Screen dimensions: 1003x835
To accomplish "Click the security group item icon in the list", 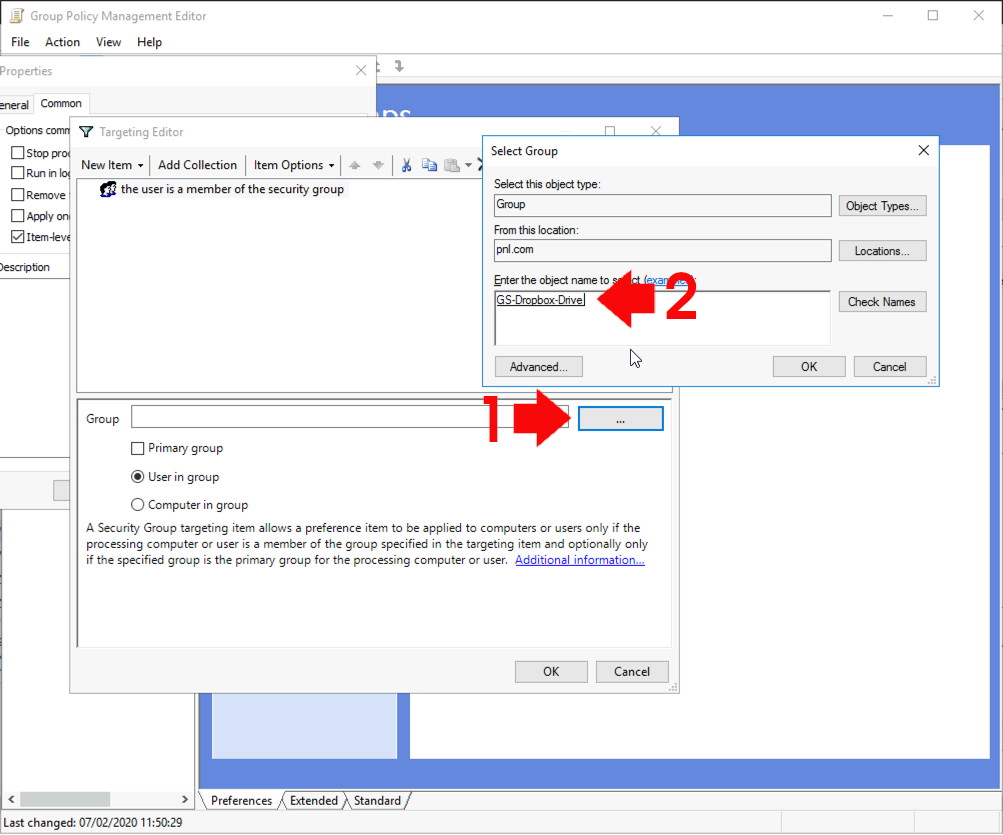I will [107, 189].
